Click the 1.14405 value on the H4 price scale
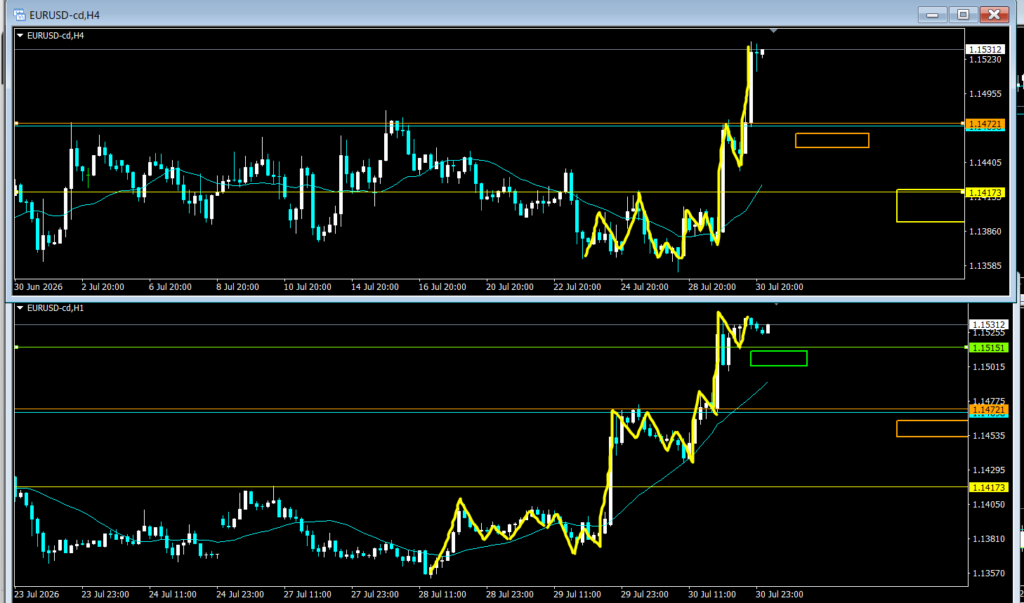 click(x=985, y=162)
